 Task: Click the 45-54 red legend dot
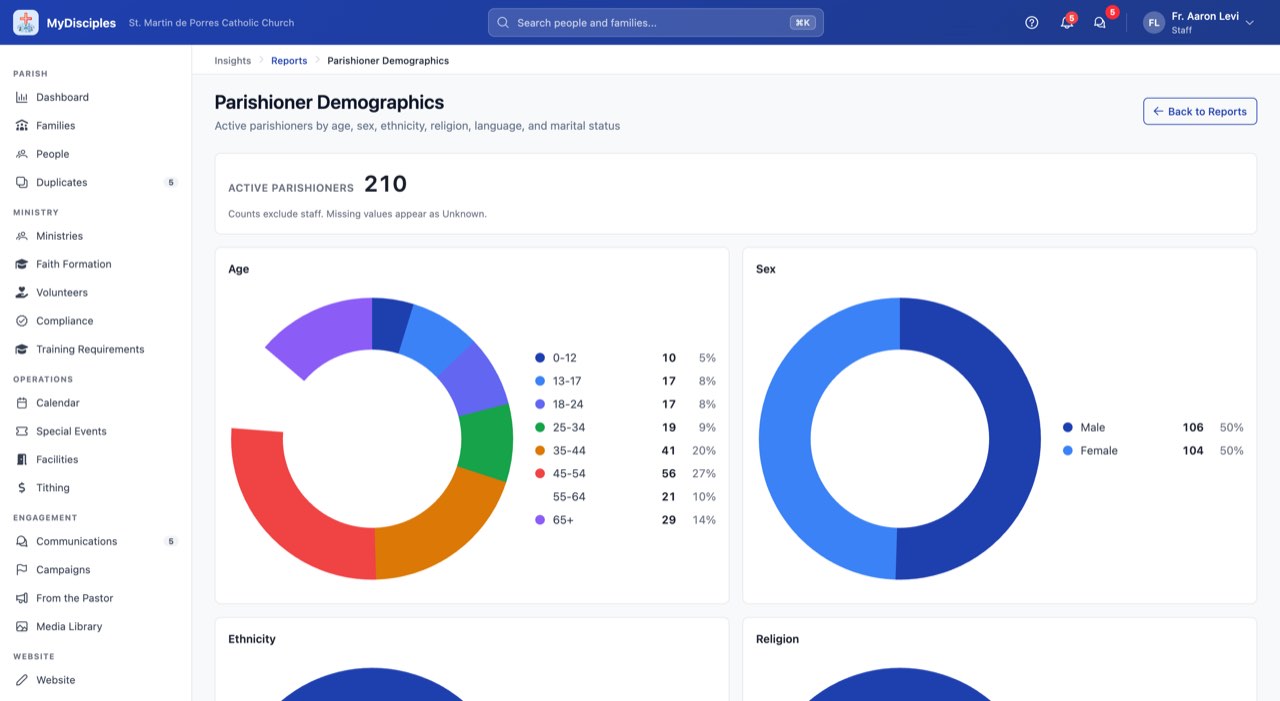coord(540,473)
